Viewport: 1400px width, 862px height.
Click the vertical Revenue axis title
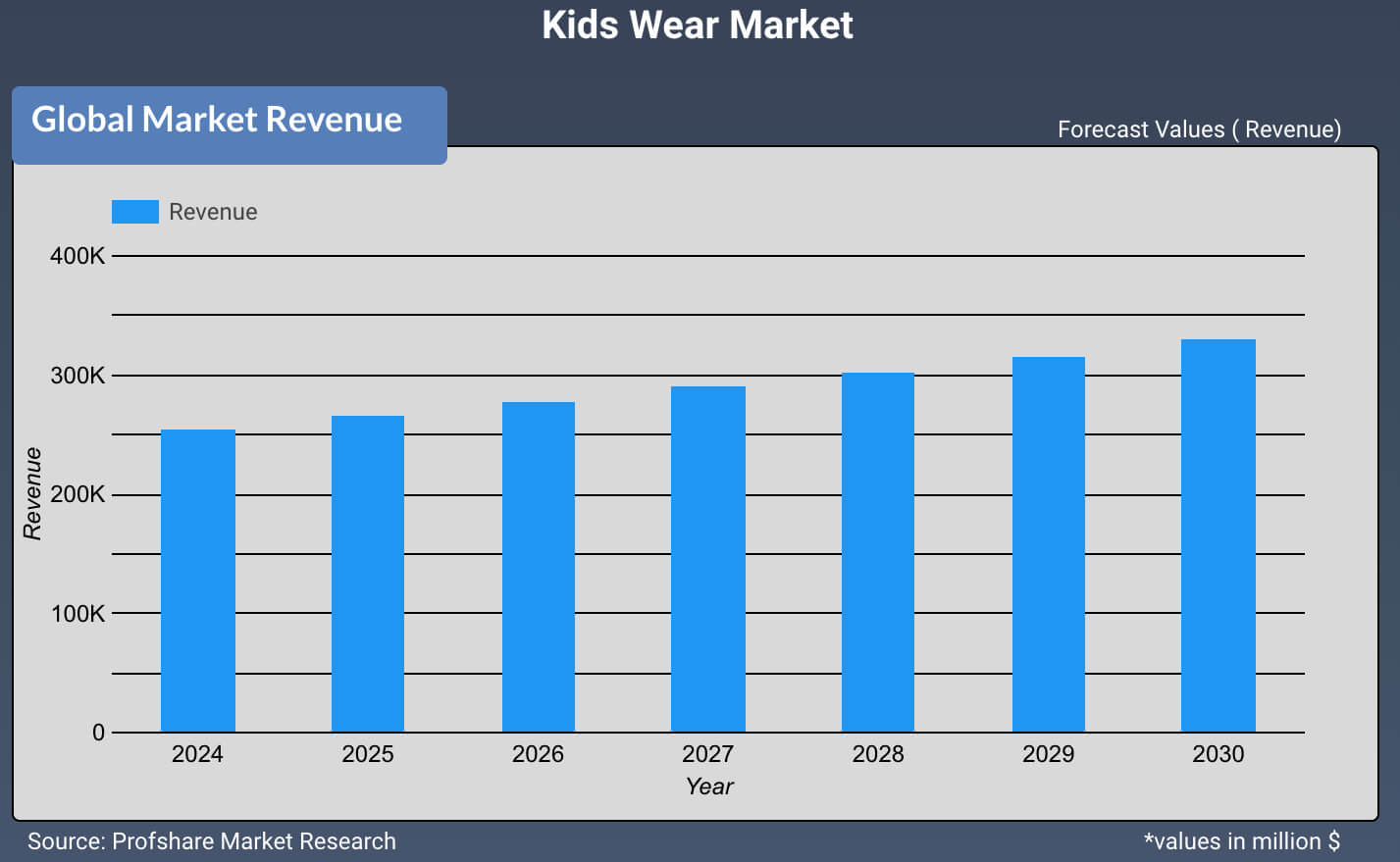pyautogui.click(x=32, y=493)
